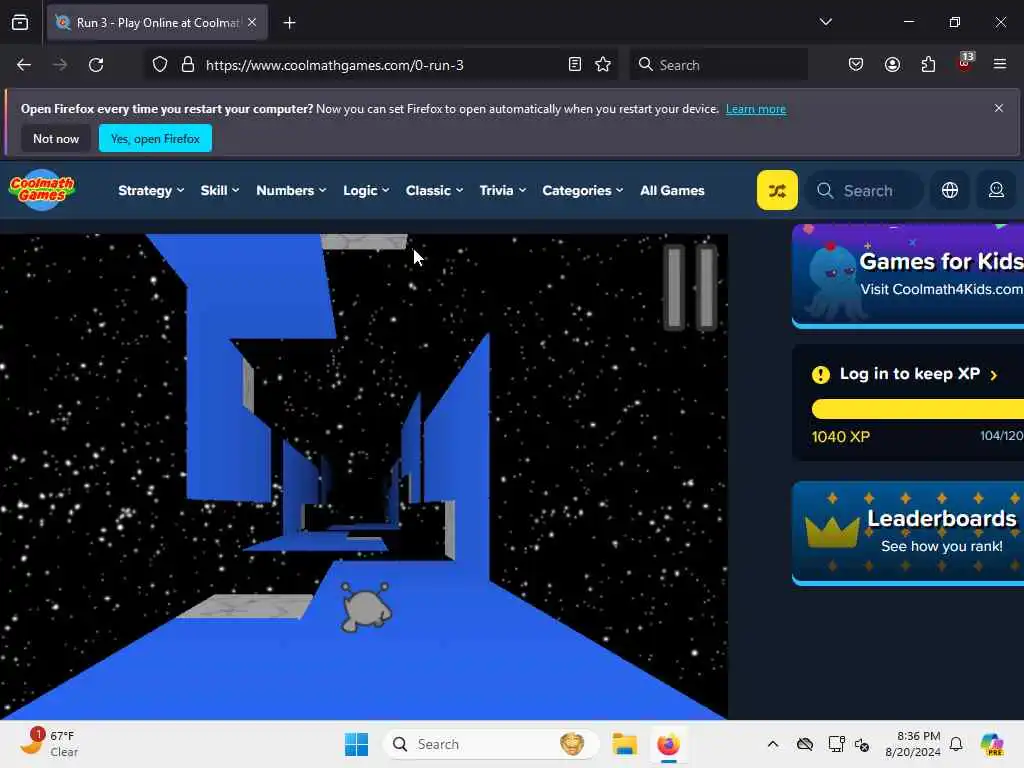The width and height of the screenshot is (1024, 768).
Task: Open the notifications bell icon
Action: pyautogui.click(x=955, y=744)
